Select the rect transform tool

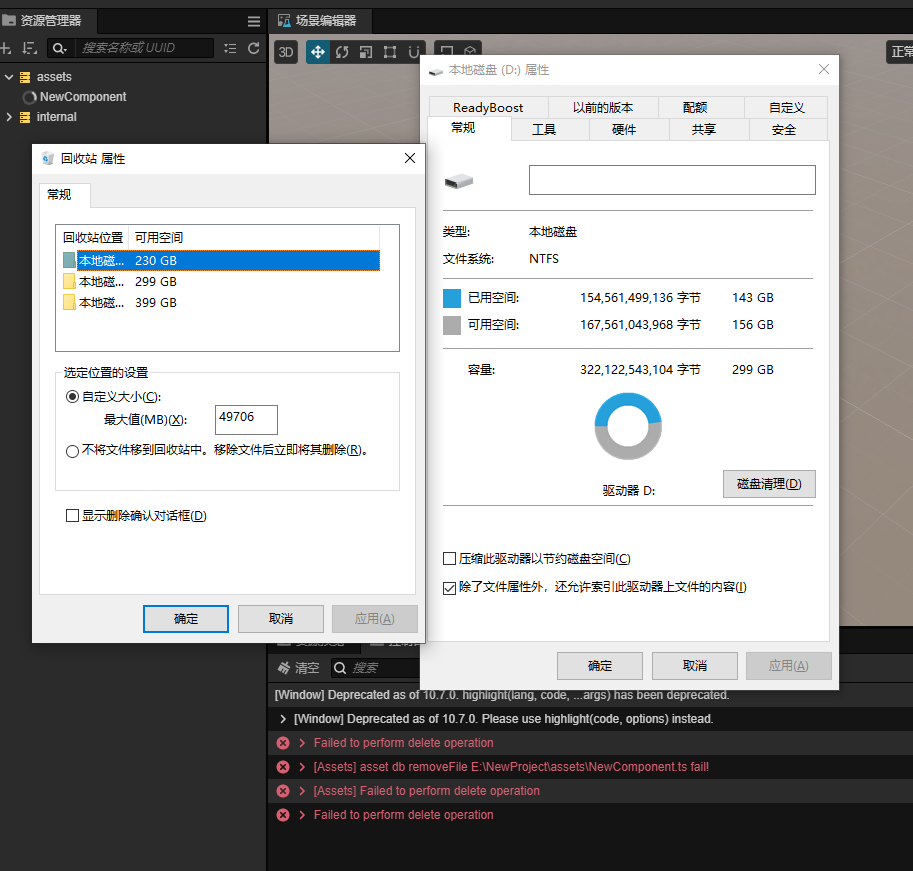pos(390,52)
